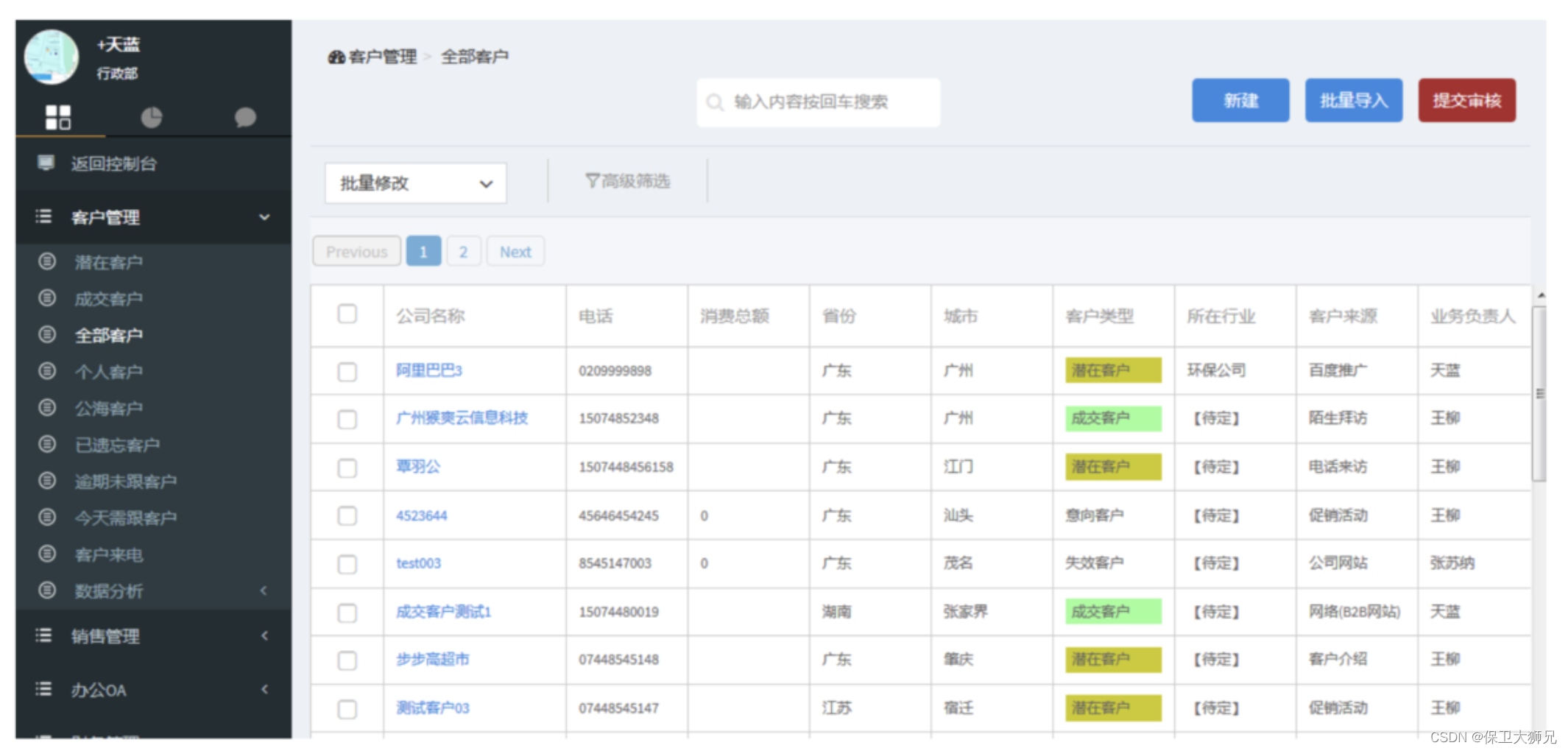Click the circle icon beside 客户来电
The width and height of the screenshot is (1568, 751).
pyautogui.click(x=47, y=554)
